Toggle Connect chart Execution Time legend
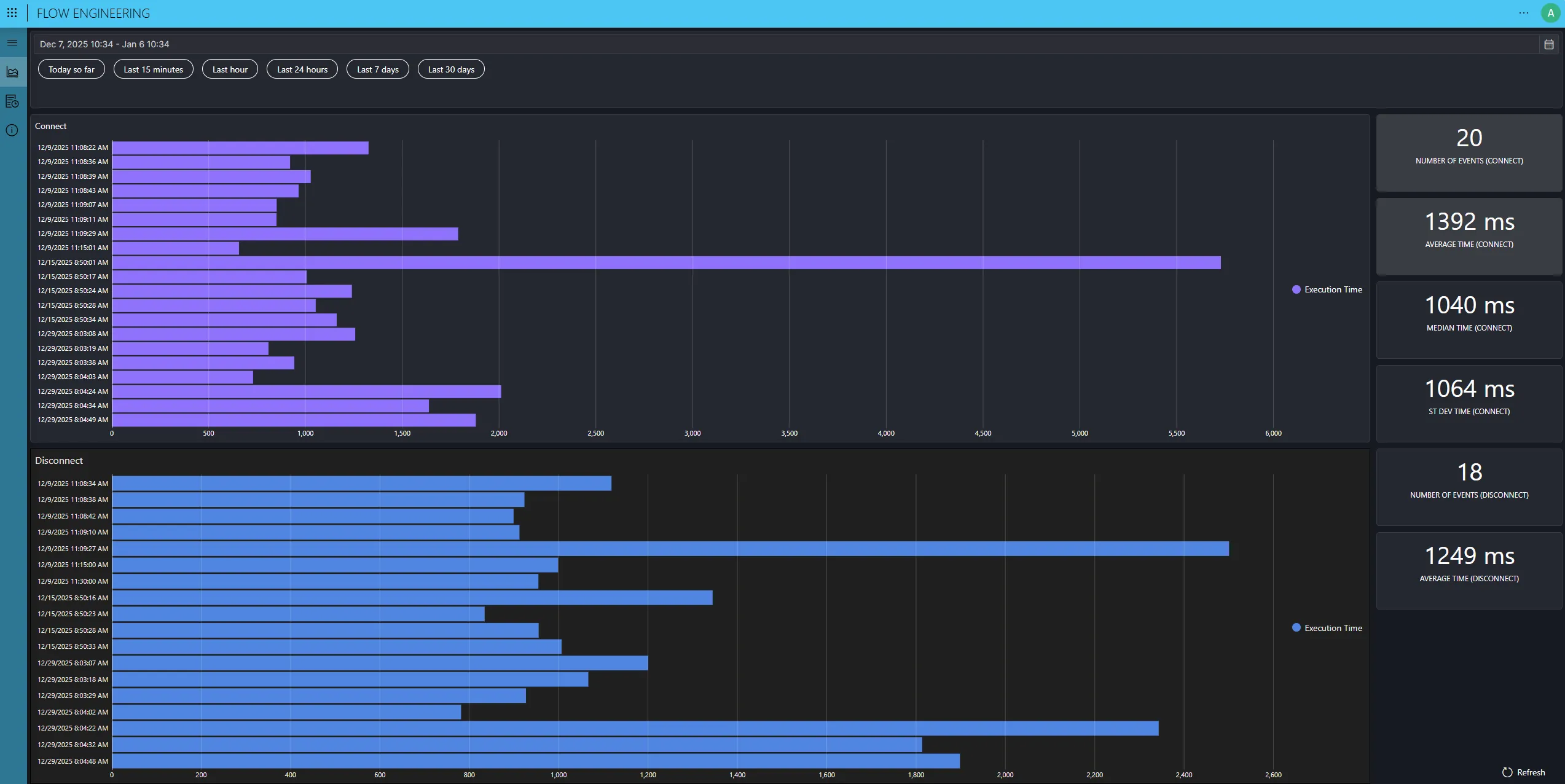The image size is (1565, 784). click(x=1327, y=289)
